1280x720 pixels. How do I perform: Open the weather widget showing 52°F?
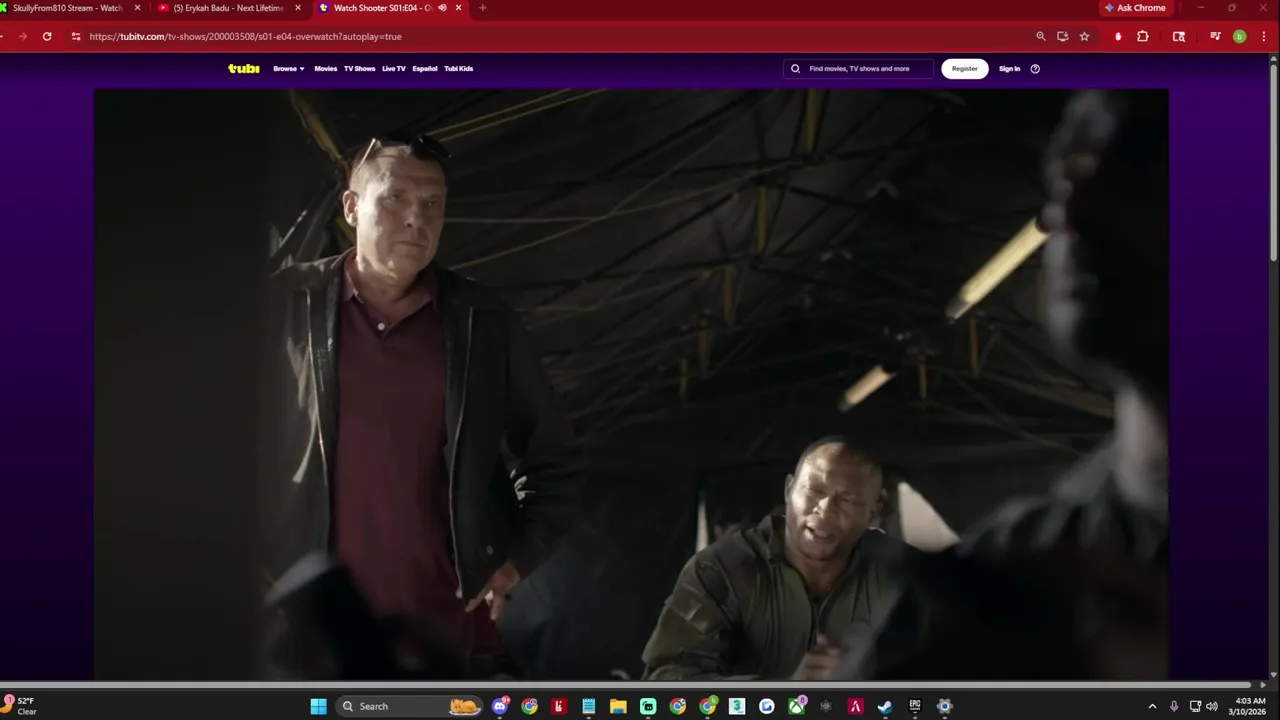click(22, 706)
